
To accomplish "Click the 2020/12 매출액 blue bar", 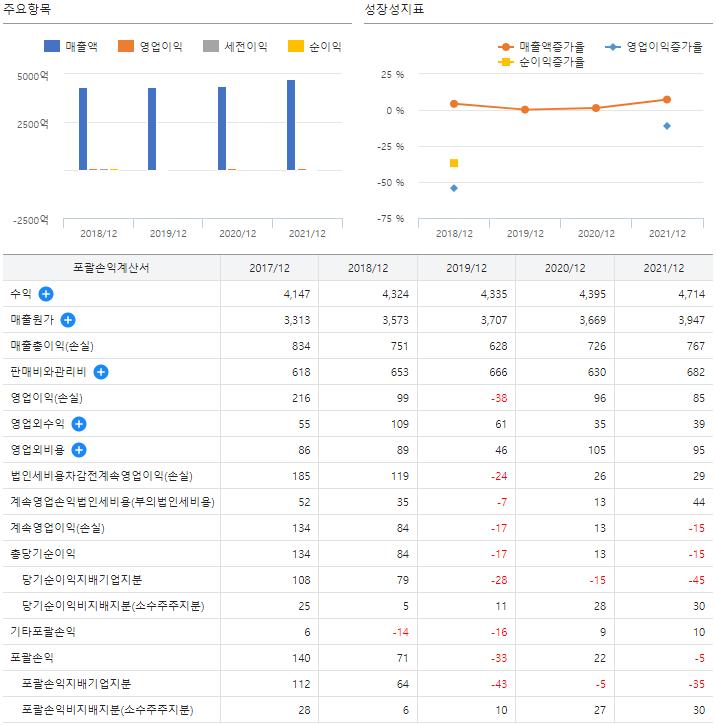I will pyautogui.click(x=222, y=129).
